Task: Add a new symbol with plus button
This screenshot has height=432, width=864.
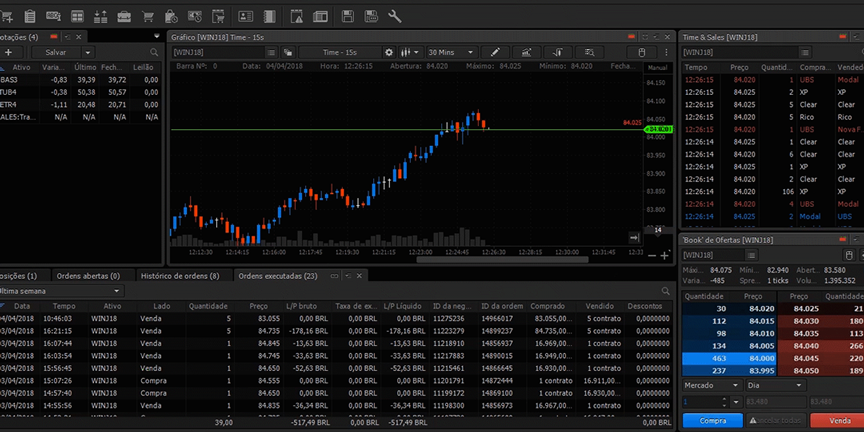Action: pyautogui.click(x=9, y=52)
